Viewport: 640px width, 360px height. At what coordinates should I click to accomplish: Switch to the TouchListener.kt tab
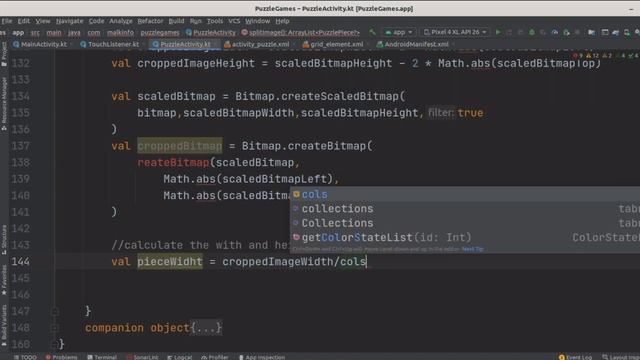pos(113,44)
